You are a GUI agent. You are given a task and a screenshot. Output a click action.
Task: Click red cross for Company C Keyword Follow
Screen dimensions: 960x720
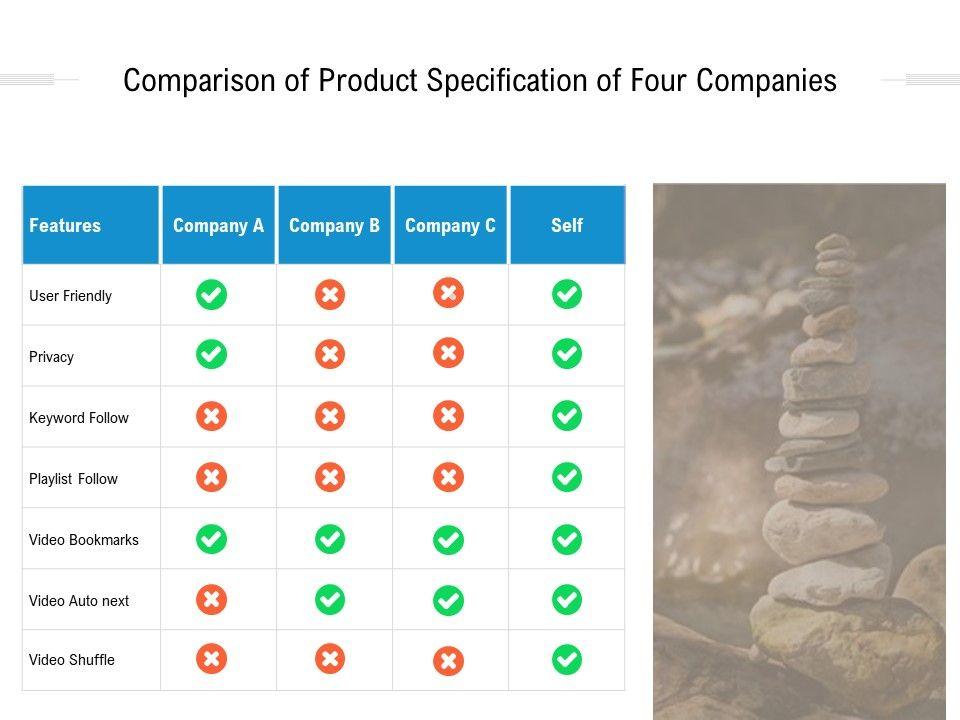(x=448, y=415)
